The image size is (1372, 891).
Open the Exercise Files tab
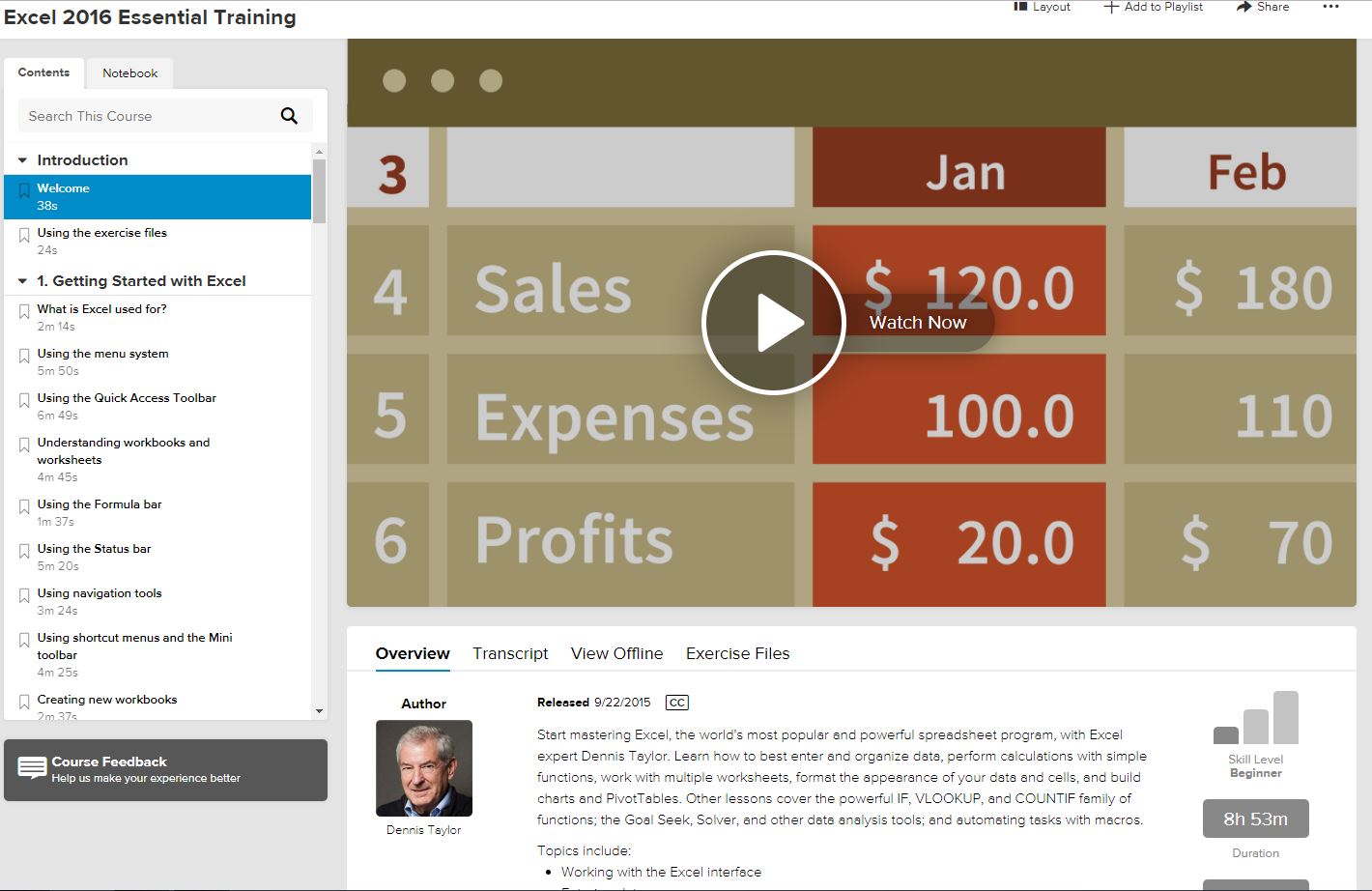tap(737, 653)
